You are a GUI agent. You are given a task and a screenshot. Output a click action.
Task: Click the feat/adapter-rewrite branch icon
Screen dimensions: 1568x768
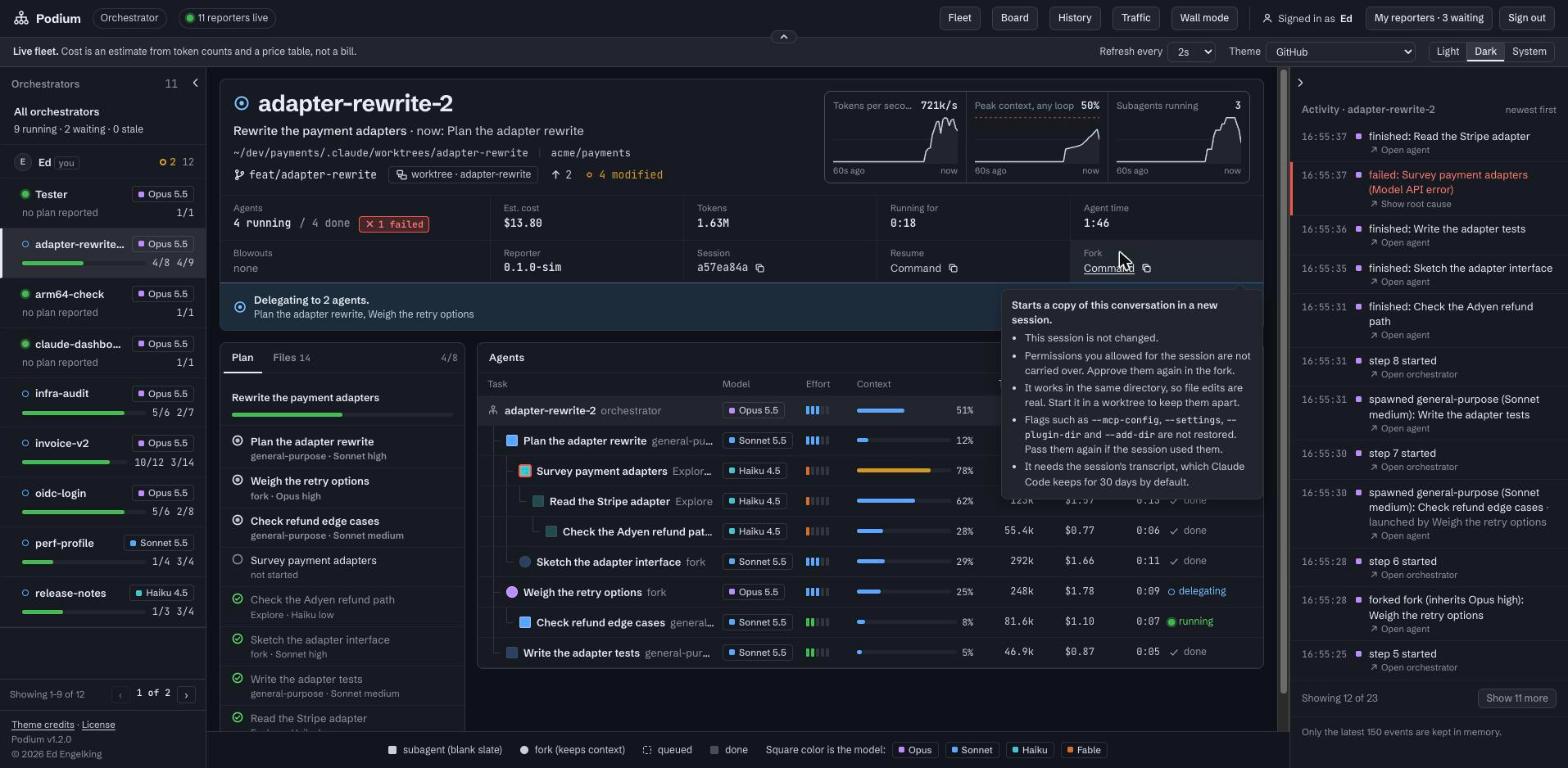click(239, 175)
